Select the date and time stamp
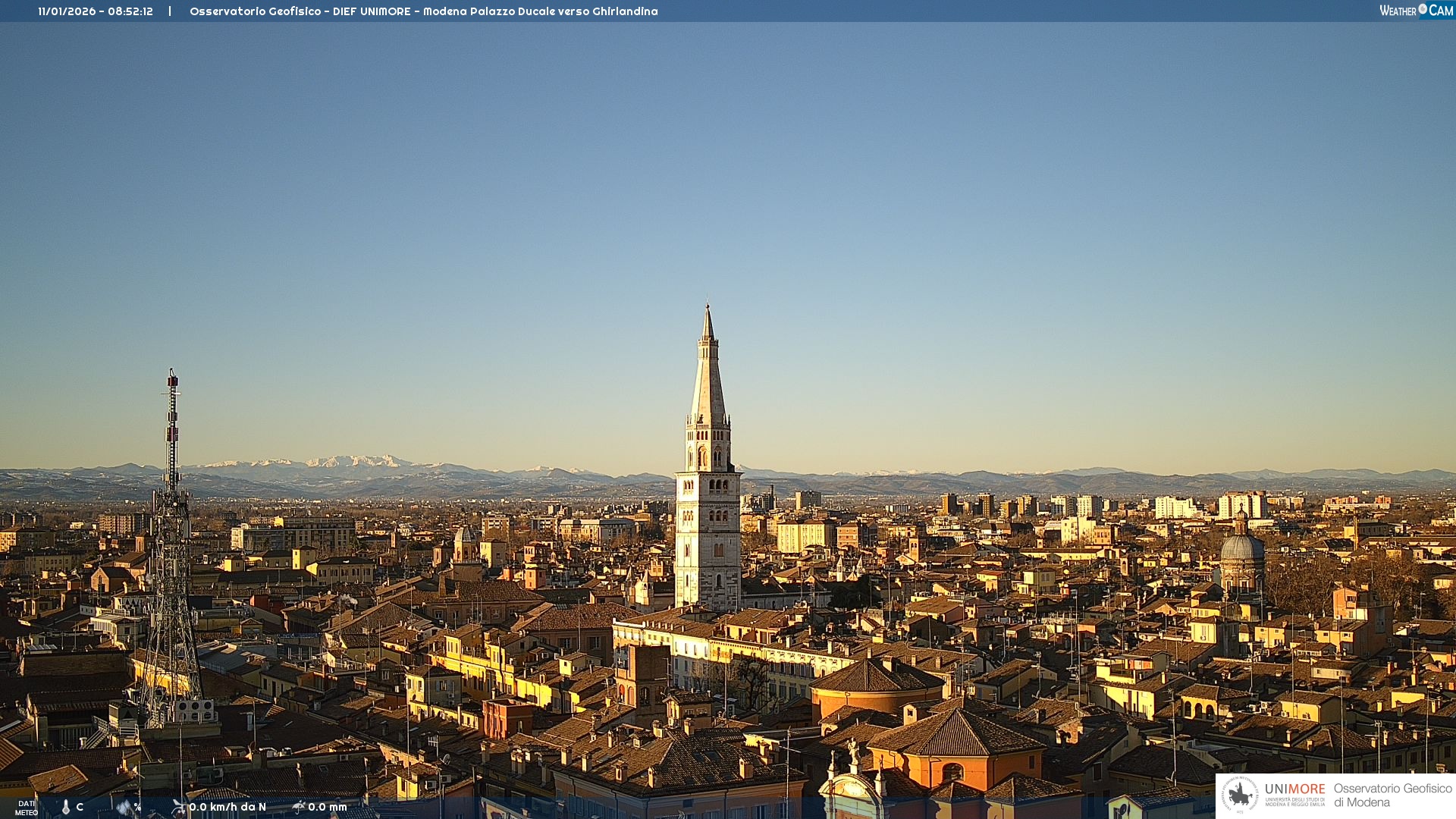Viewport: 1456px width, 819px height. coord(96,11)
